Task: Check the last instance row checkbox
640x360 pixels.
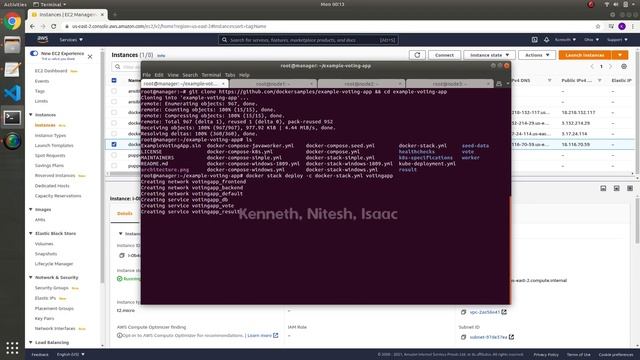Action: pyautogui.click(x=114, y=166)
